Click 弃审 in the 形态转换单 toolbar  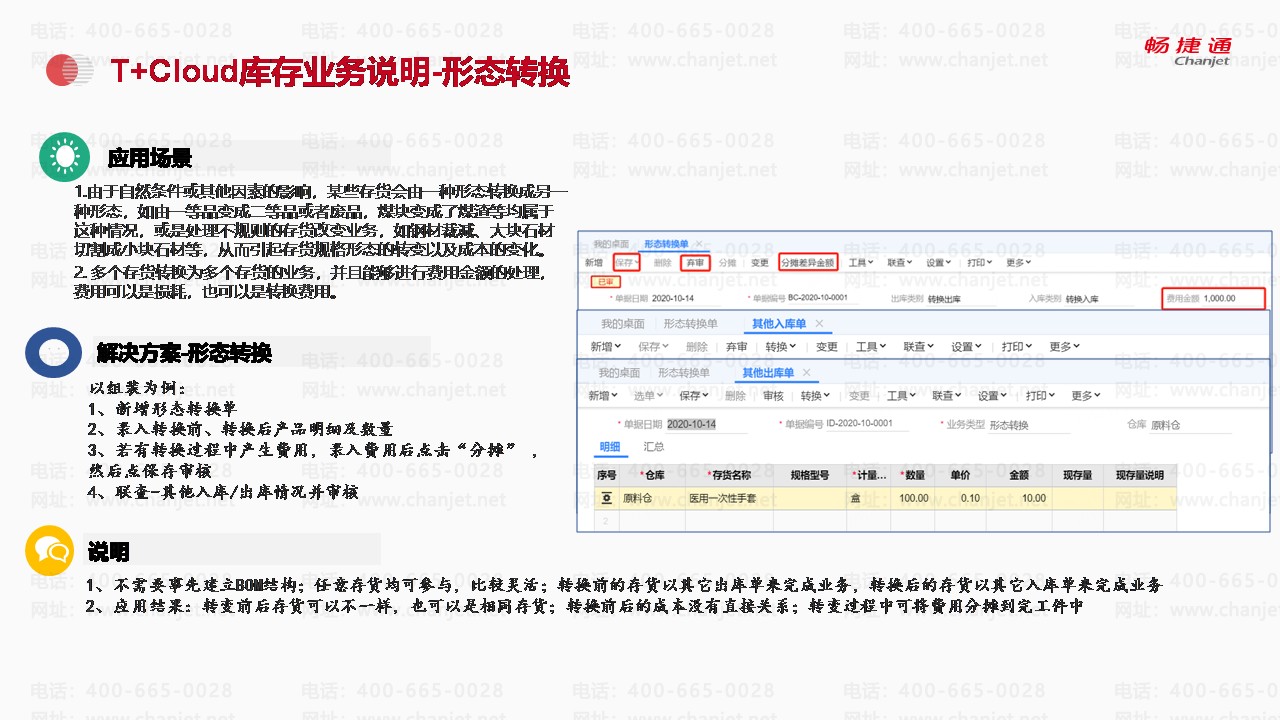695,263
